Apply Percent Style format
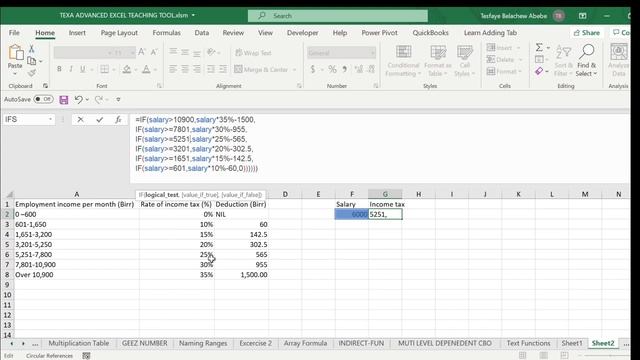Screen dimensions: 640x360 (333, 69)
